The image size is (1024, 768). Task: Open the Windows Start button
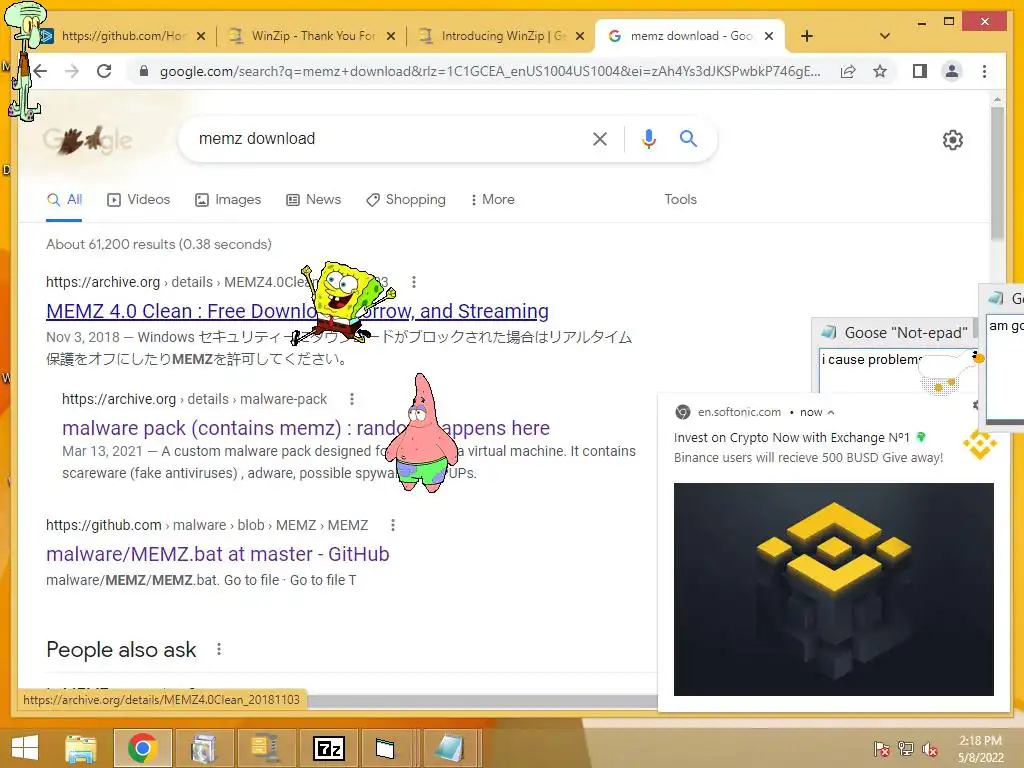point(25,748)
